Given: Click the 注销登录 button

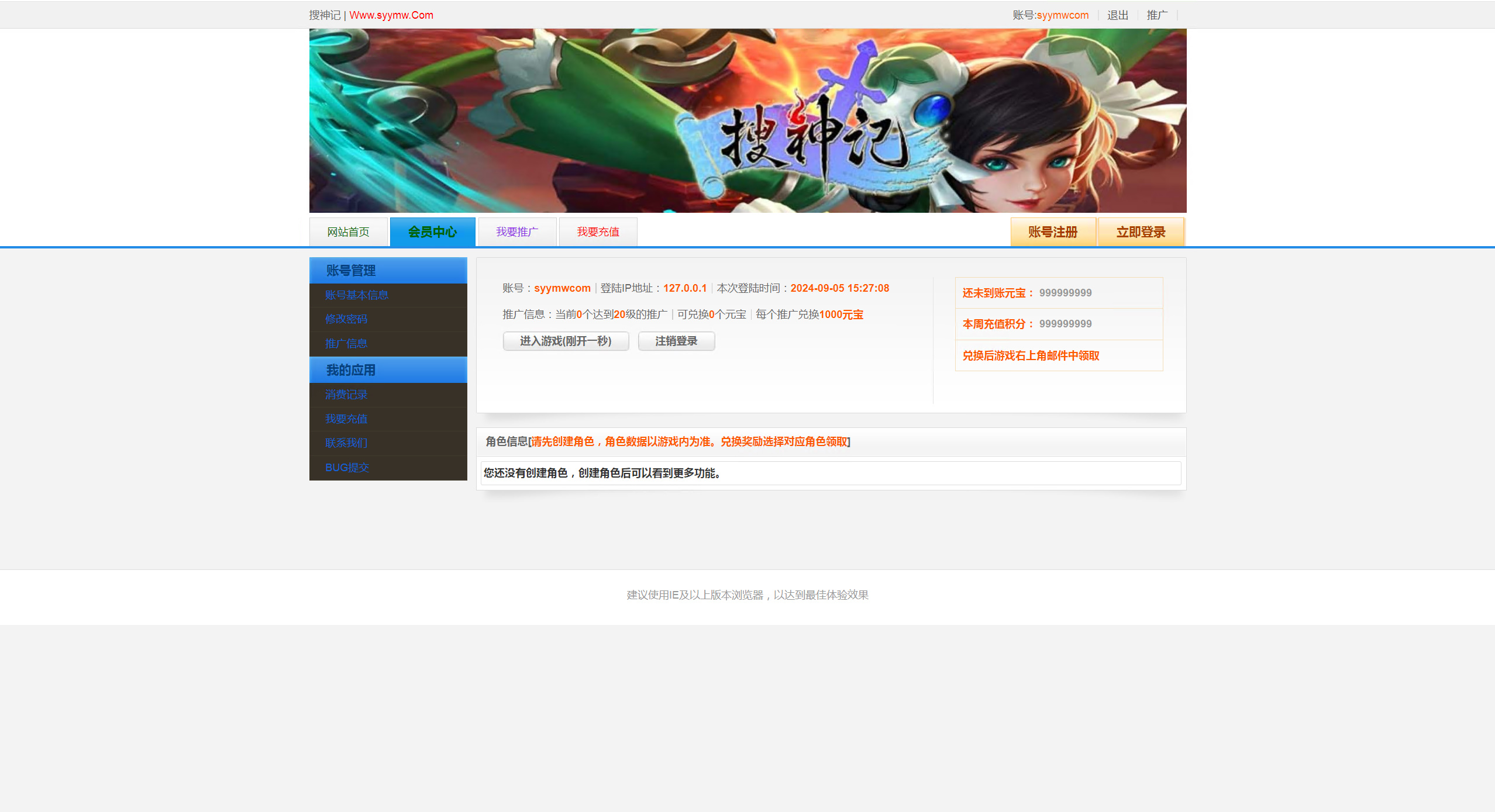Looking at the screenshot, I should coord(676,341).
